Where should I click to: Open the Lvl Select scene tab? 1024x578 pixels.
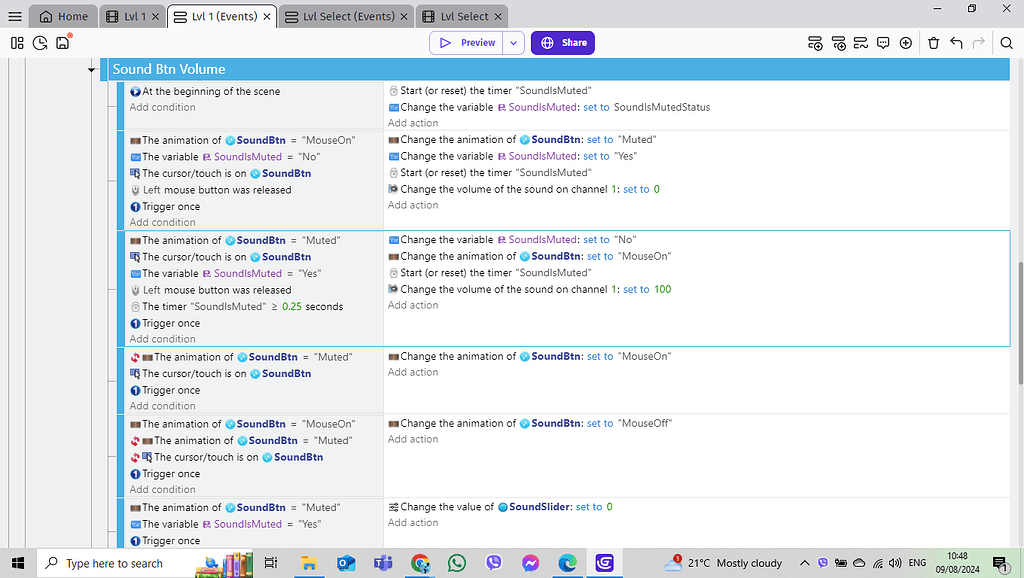click(x=462, y=16)
